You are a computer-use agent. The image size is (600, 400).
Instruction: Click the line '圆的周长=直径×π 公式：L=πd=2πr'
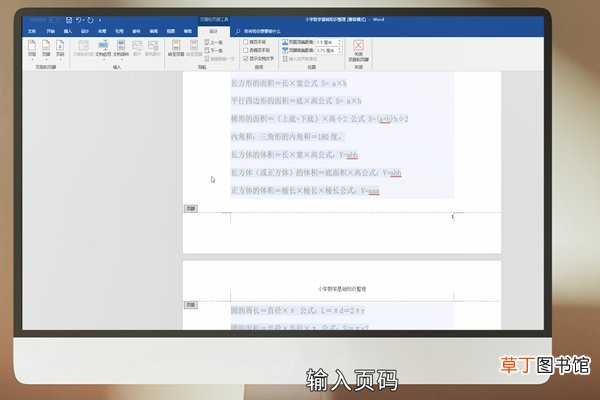(298, 310)
